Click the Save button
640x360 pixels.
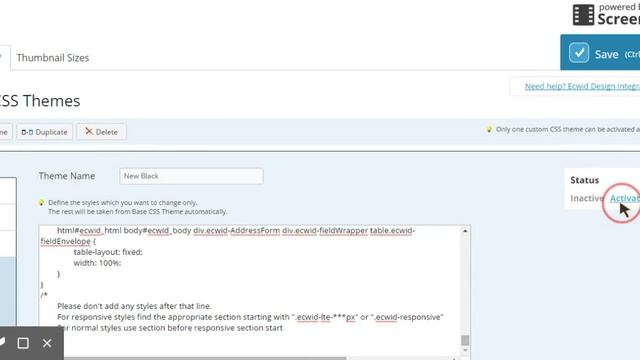point(600,53)
